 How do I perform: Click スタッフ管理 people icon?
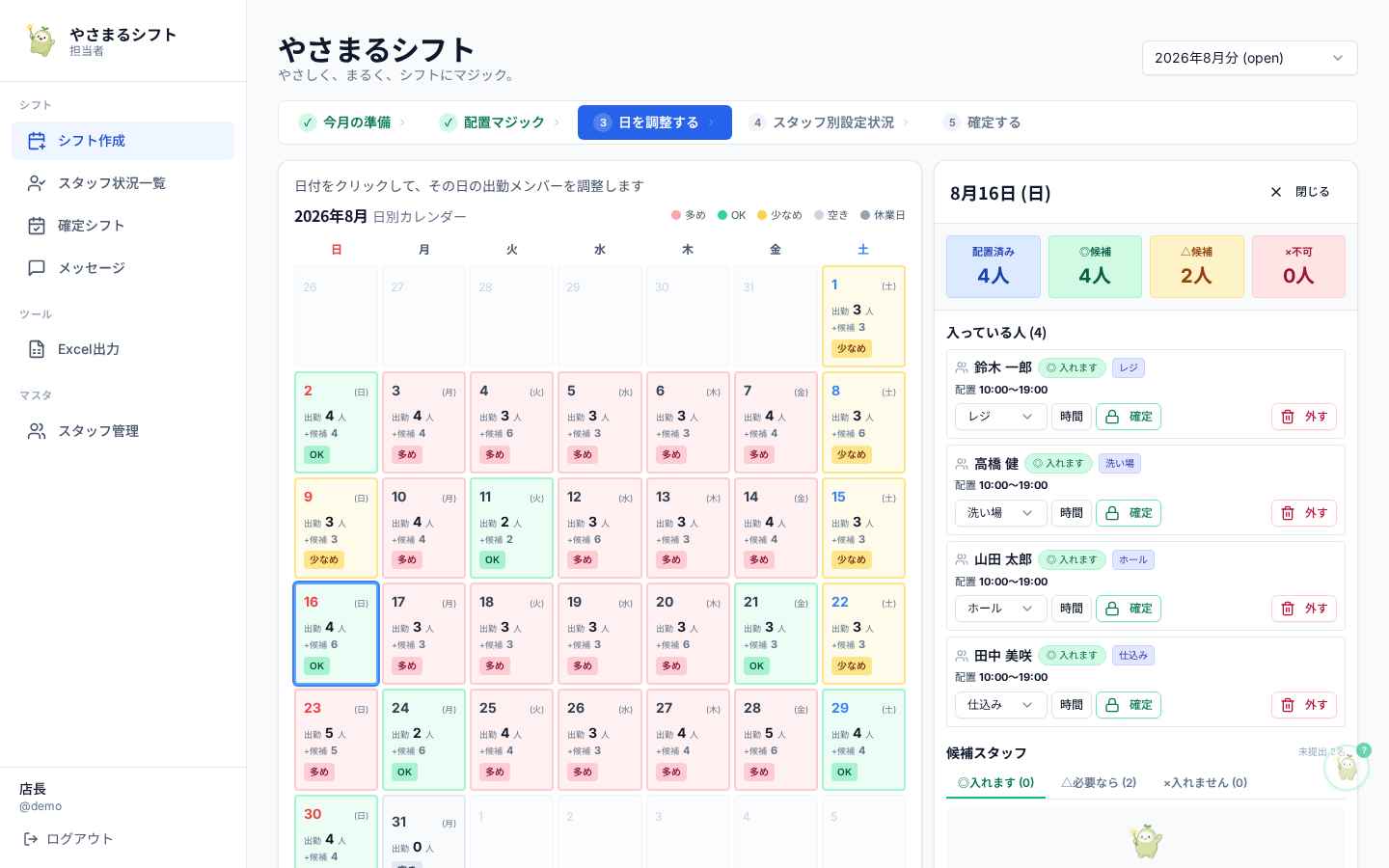(x=37, y=431)
